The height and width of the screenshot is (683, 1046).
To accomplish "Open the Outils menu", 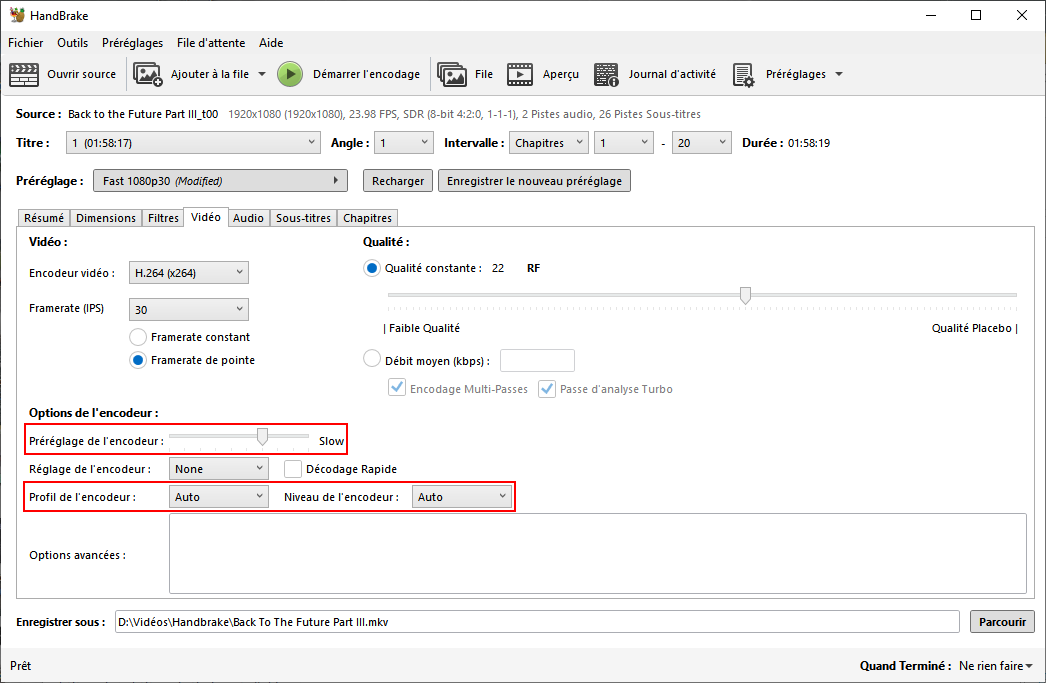I will [72, 43].
